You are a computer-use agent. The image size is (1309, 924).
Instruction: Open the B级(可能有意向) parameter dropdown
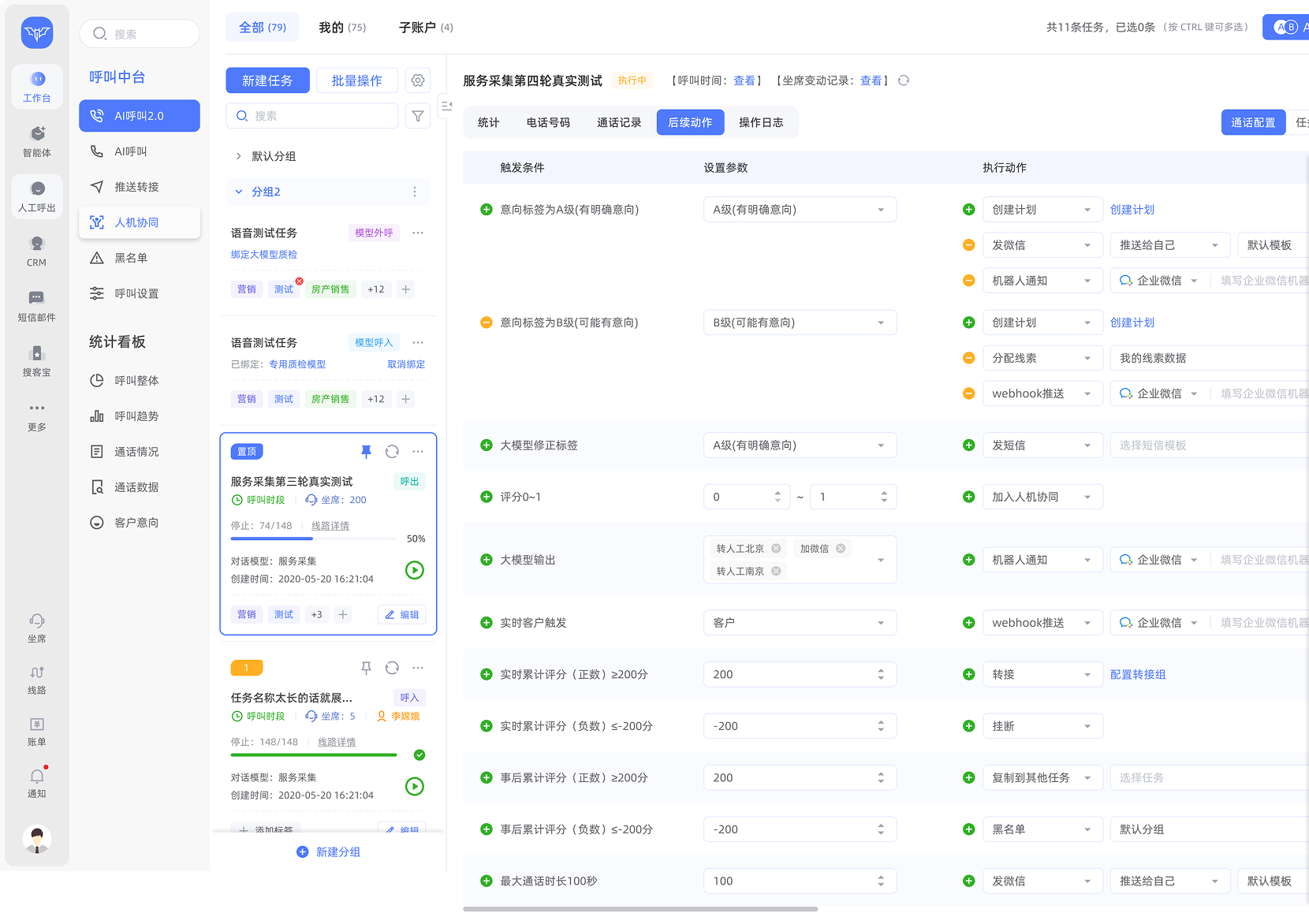click(800, 322)
